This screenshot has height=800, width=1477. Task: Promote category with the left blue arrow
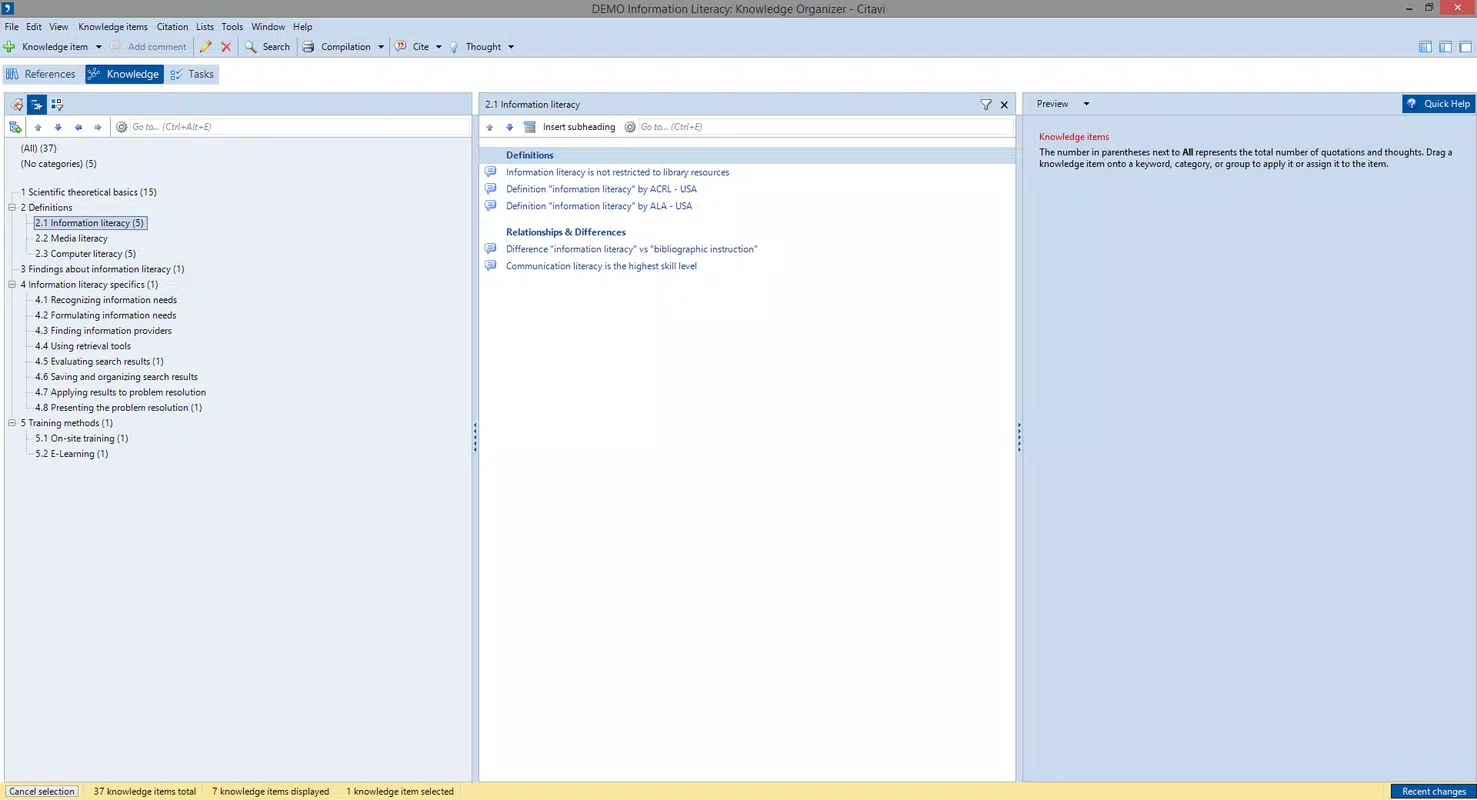(78, 127)
